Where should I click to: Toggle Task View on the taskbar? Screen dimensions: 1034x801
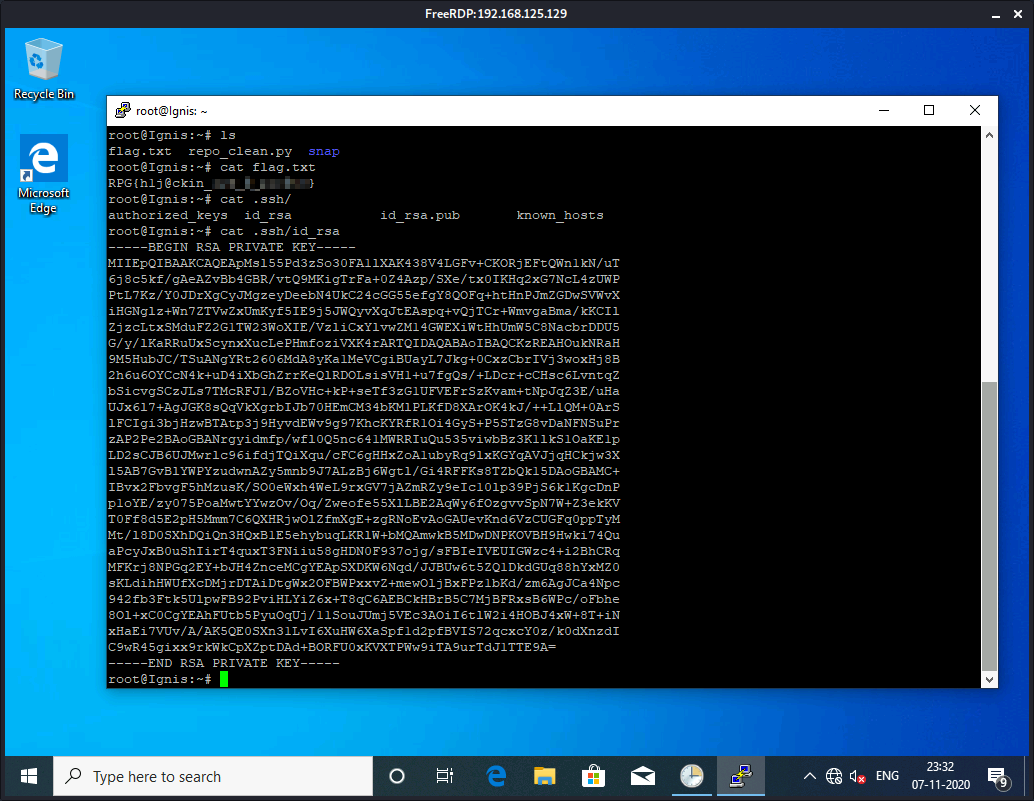coord(444,776)
